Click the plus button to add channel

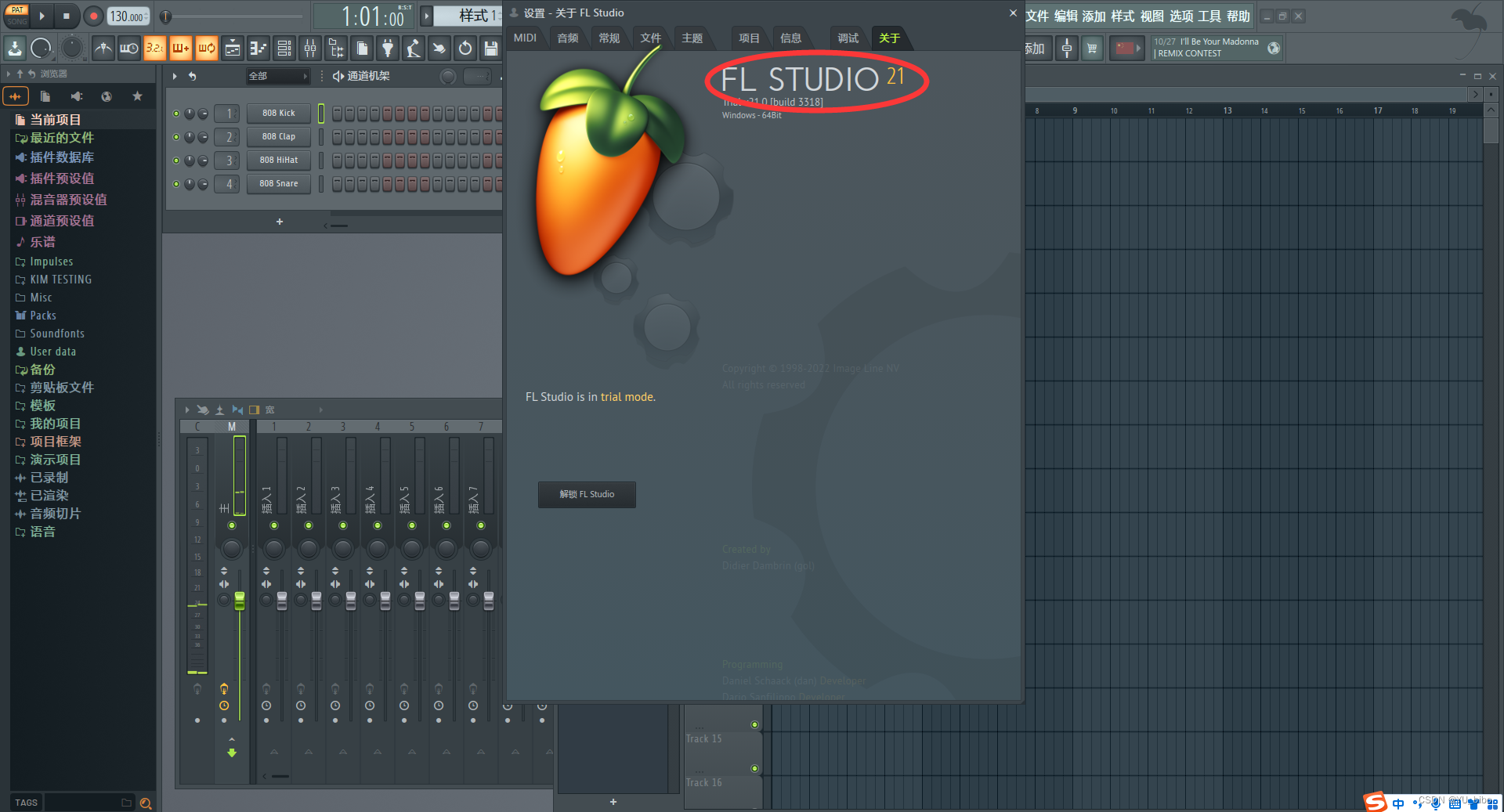280,222
